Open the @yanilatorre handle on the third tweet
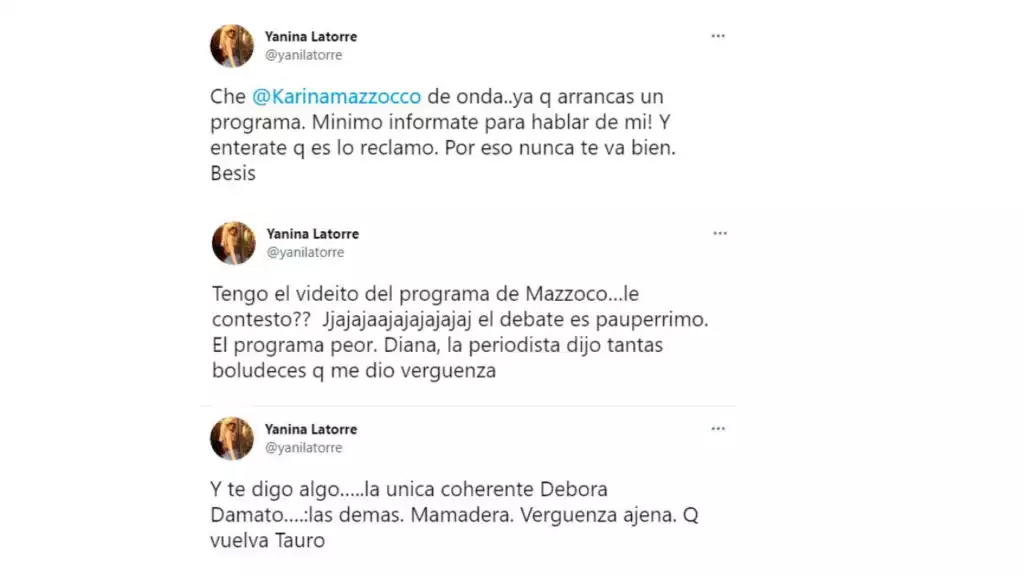Image resolution: width=1024 pixels, height=576 pixels. point(304,448)
